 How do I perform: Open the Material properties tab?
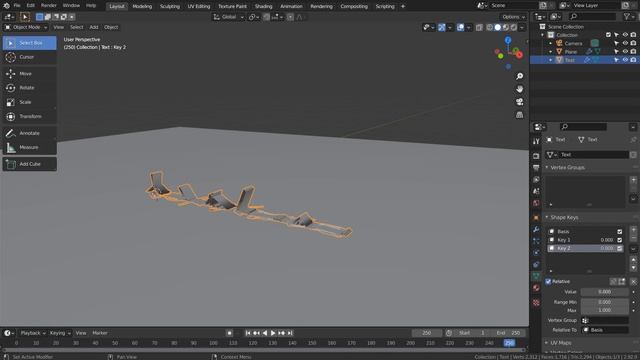[536, 288]
